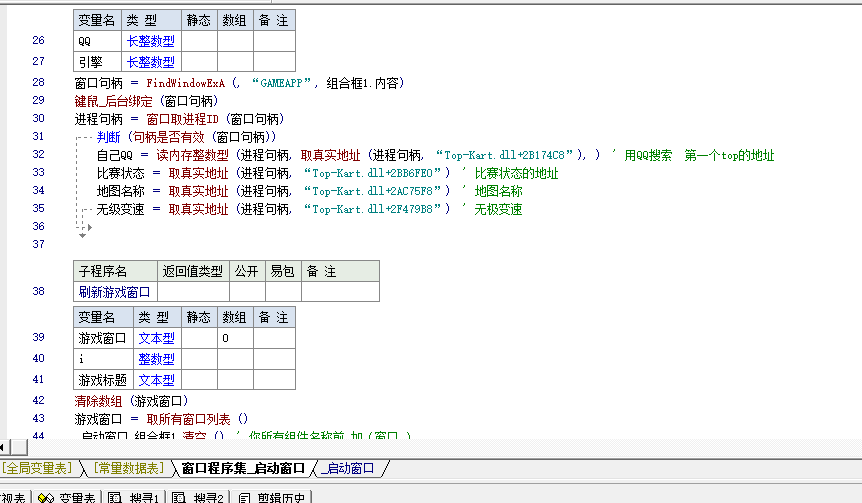Click 长整数型 type of variable 引擎
The height and width of the screenshot is (503, 862).
(x=150, y=61)
